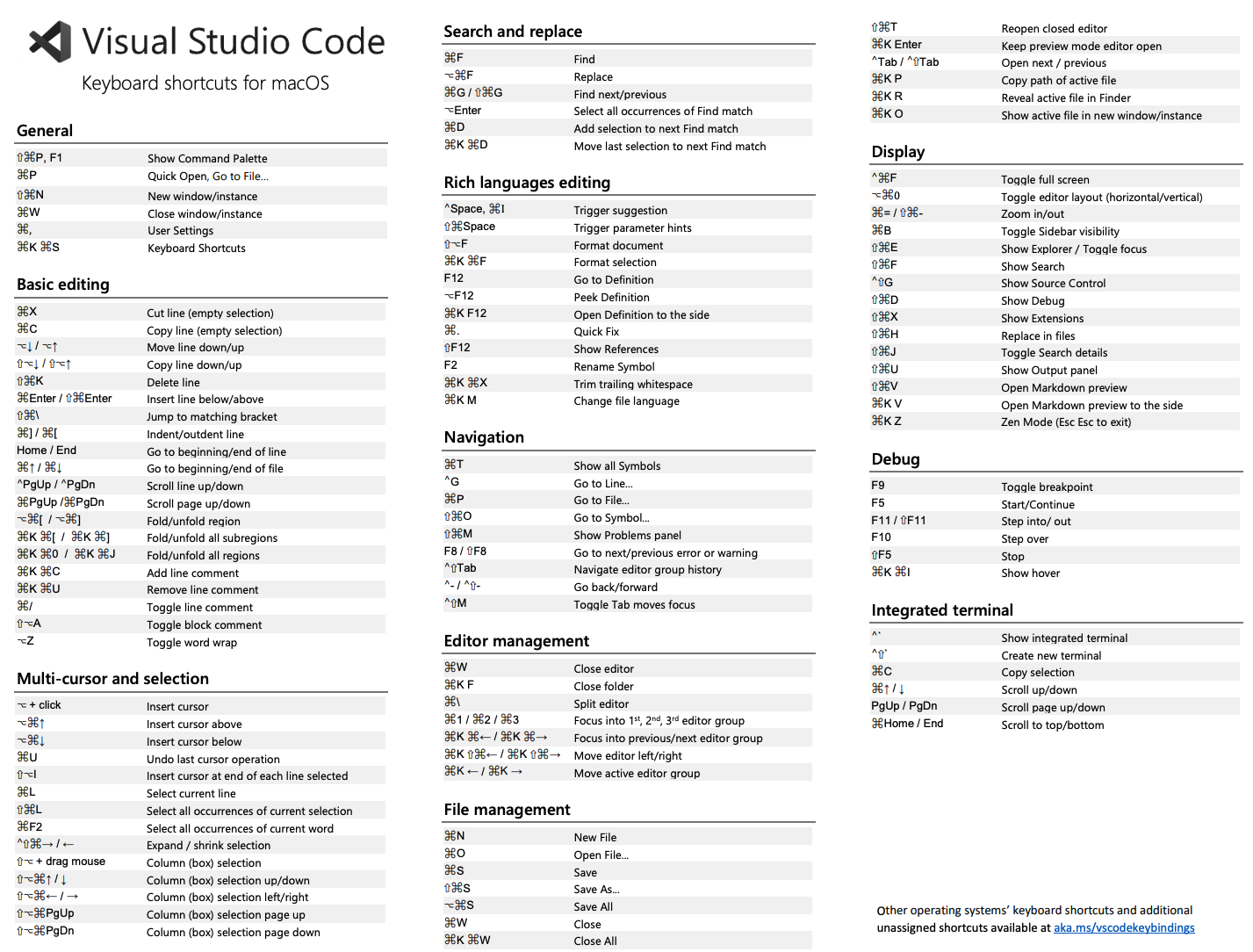Click the 'Editor management' heading
The image size is (1253, 952).
coord(516,641)
